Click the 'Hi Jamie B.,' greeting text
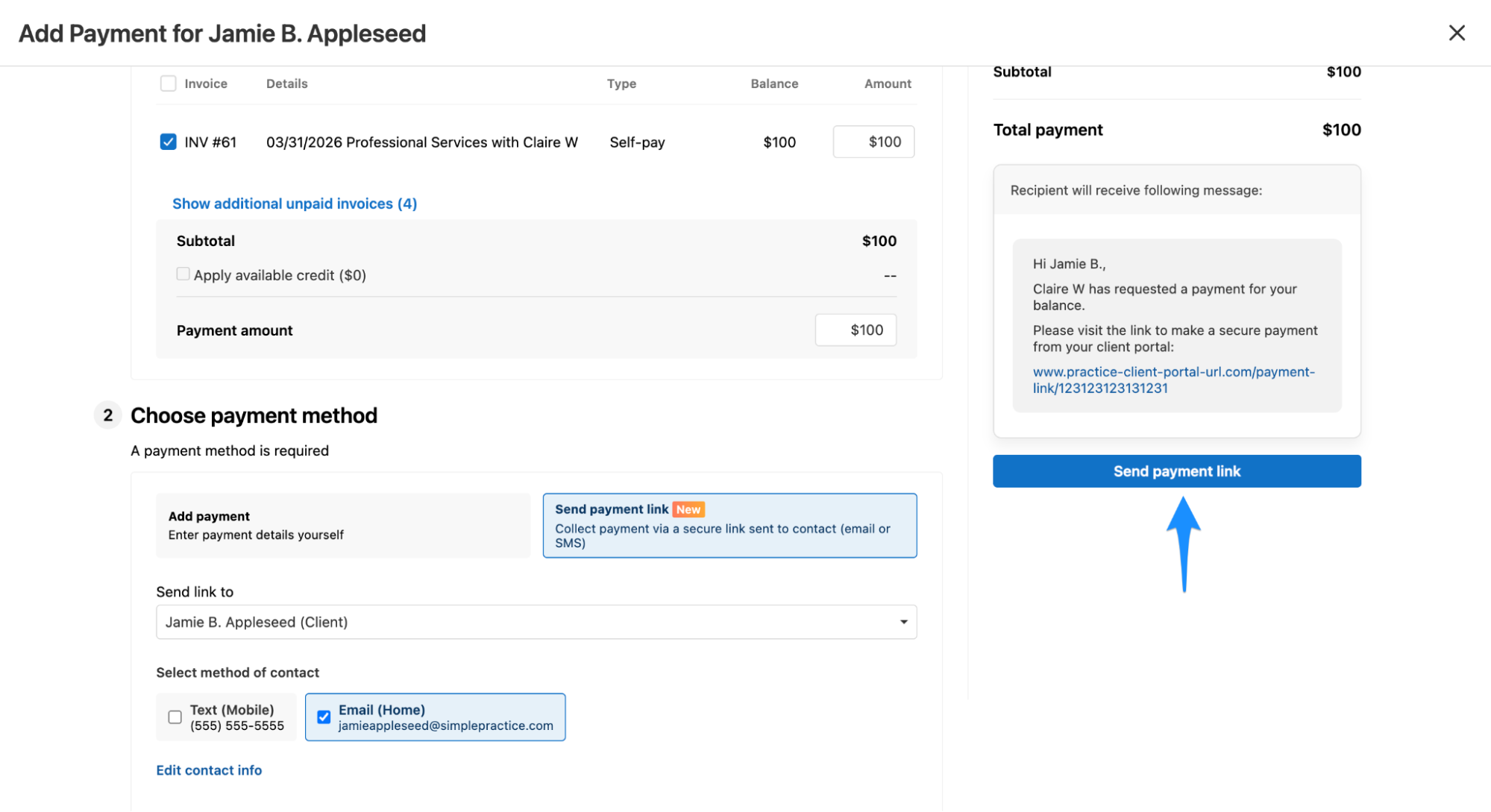The height and width of the screenshot is (812, 1491). click(1069, 264)
